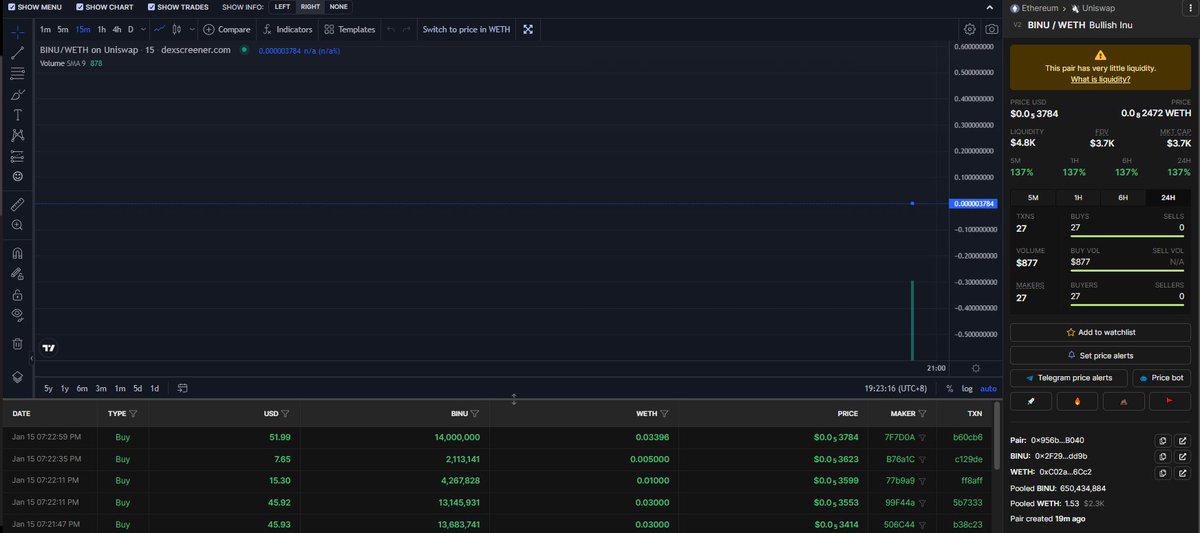Hide all drawings with eye icon
Viewport: 1200px width, 533px height.
[x=17, y=315]
